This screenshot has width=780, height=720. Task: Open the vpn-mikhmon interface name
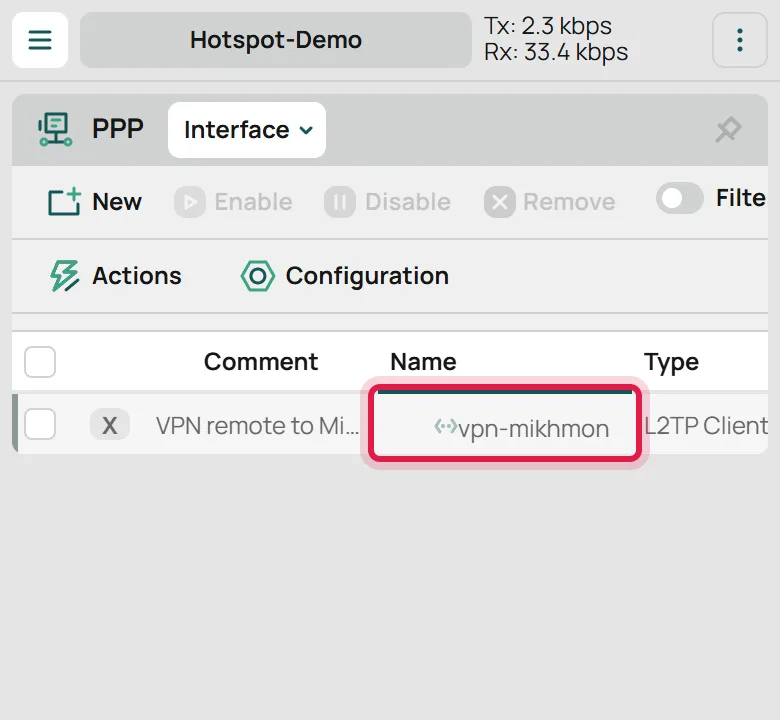(x=533, y=429)
